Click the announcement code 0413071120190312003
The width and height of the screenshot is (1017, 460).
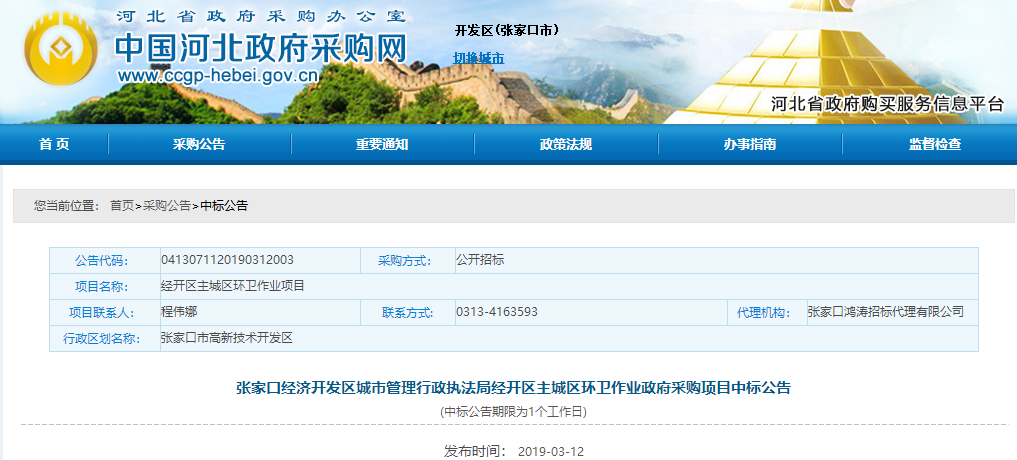pyautogui.click(x=227, y=260)
